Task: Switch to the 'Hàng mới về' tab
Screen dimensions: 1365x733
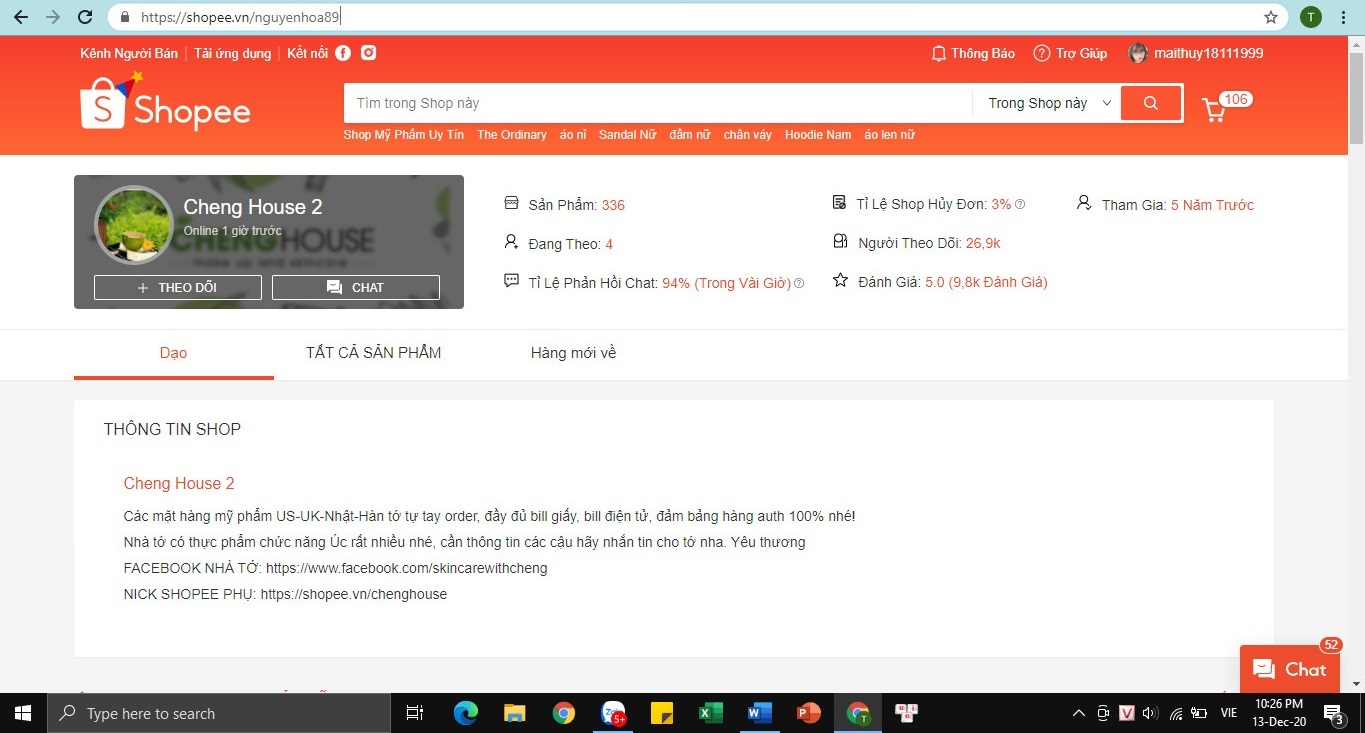Action: pyautogui.click(x=573, y=353)
